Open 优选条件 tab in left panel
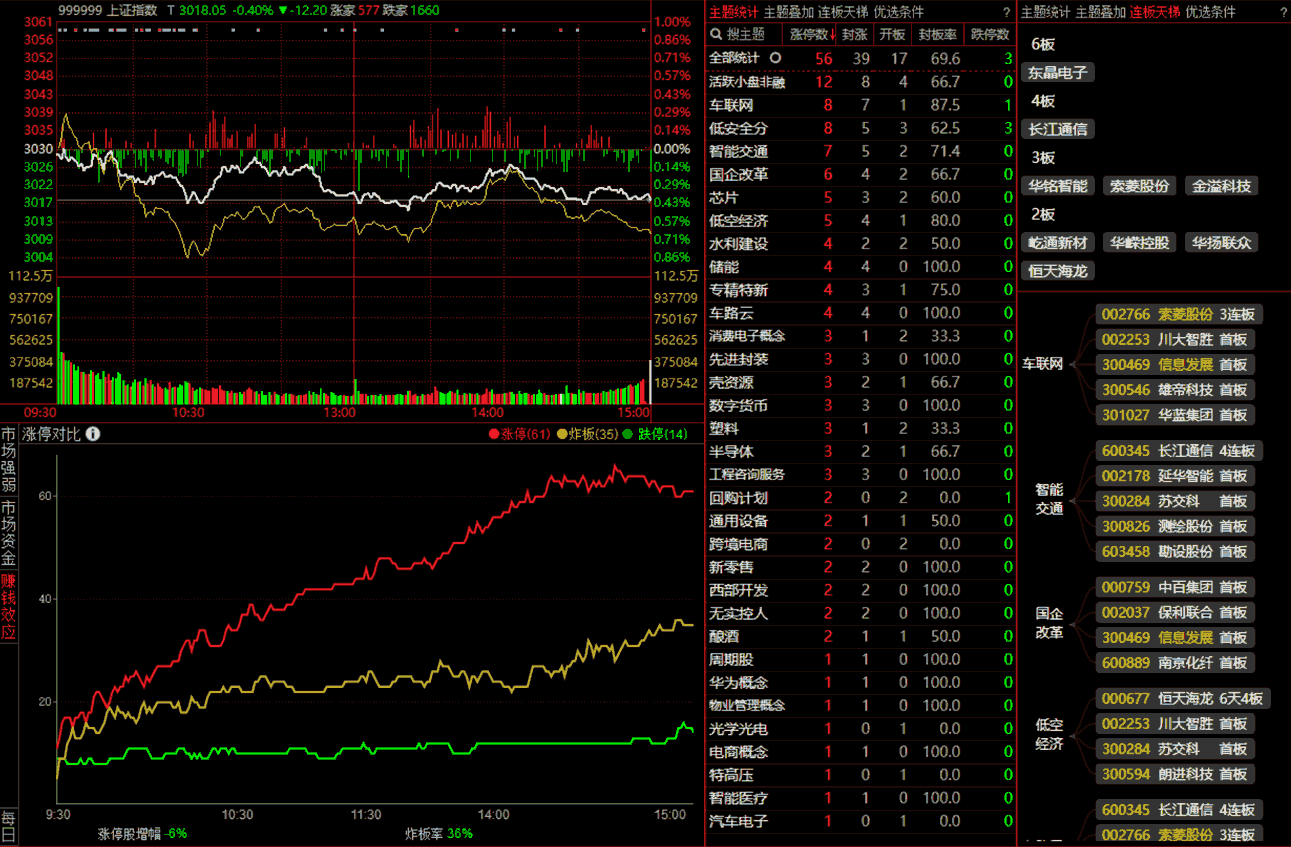The image size is (1291, 847). coord(899,12)
